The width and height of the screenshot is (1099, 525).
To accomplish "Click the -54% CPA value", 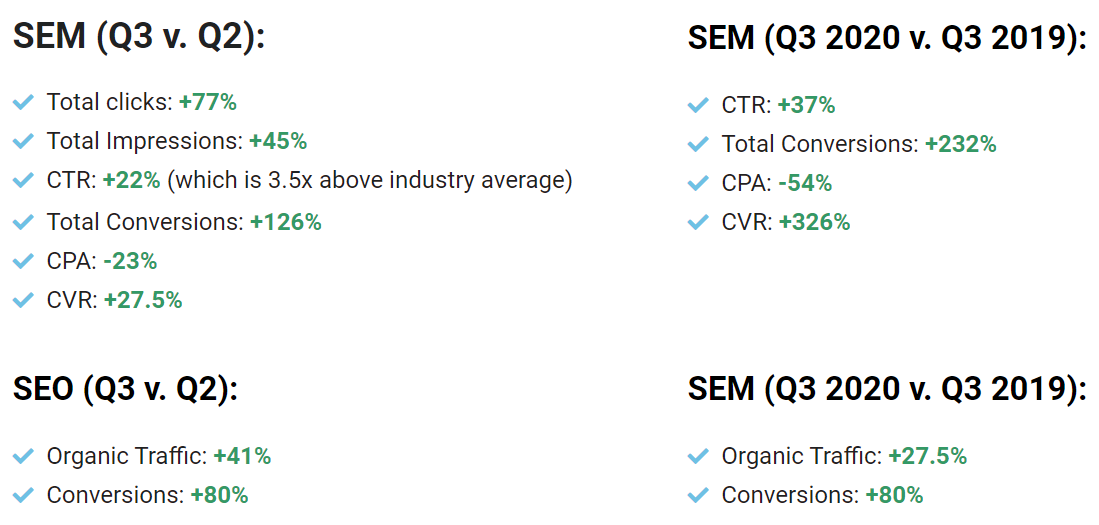I will (805, 183).
